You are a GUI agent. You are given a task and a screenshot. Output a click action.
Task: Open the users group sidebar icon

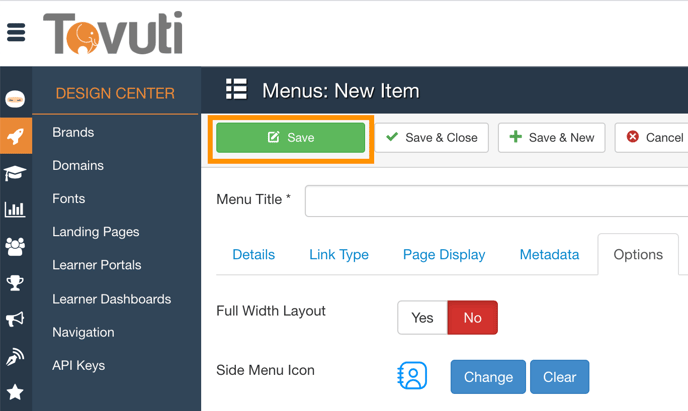(15, 246)
